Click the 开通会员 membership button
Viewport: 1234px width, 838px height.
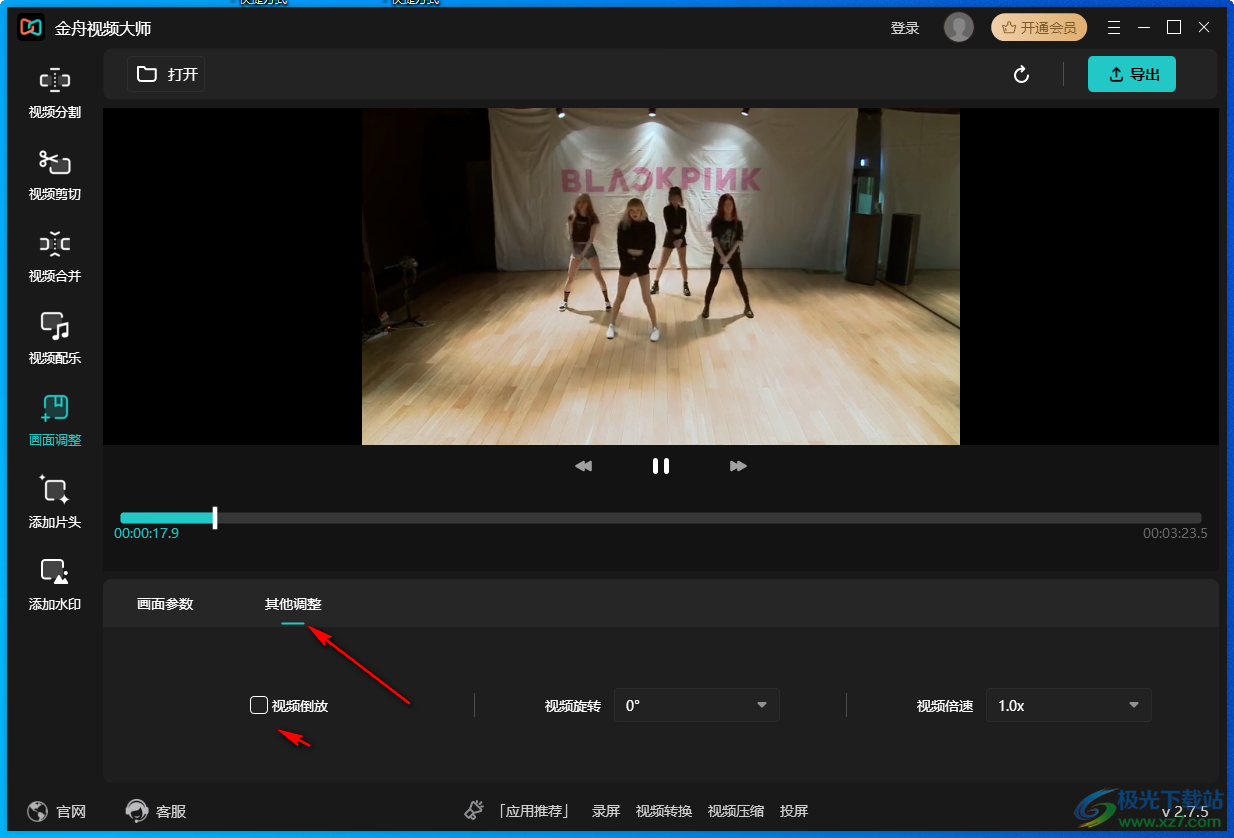(x=1039, y=28)
